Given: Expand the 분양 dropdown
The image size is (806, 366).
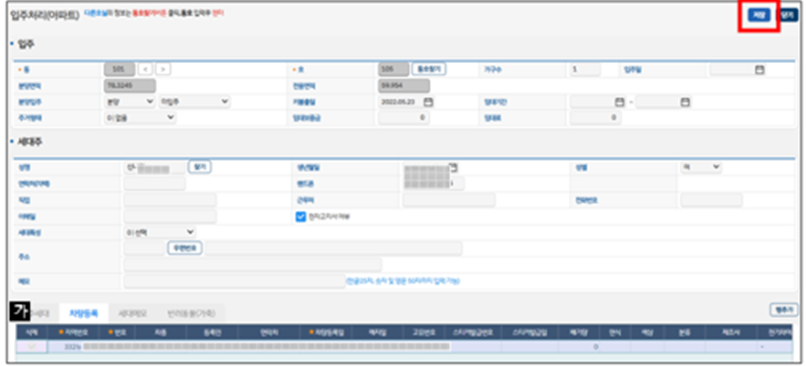Looking at the screenshot, I should [x=129, y=102].
